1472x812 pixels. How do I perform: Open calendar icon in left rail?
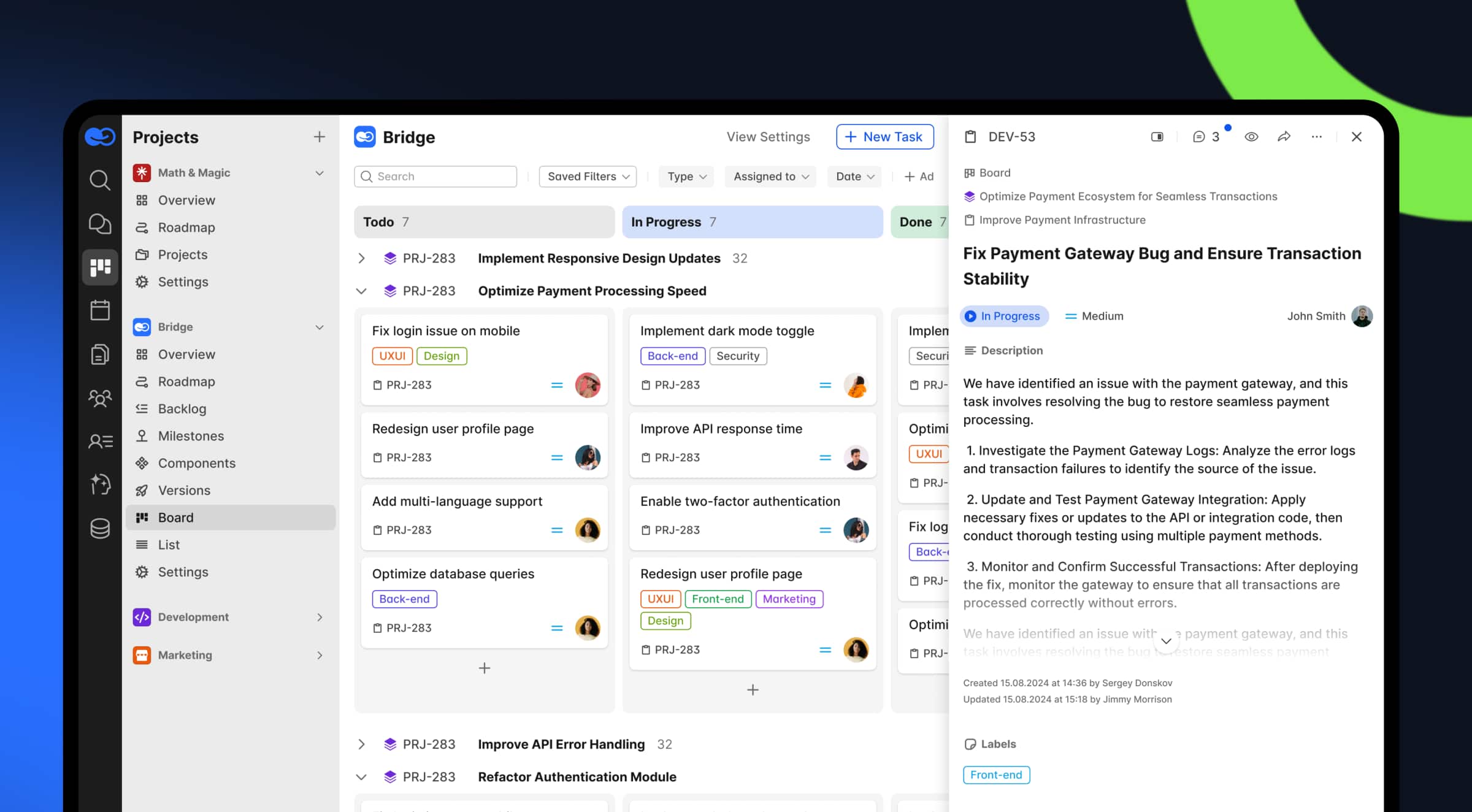tap(100, 310)
